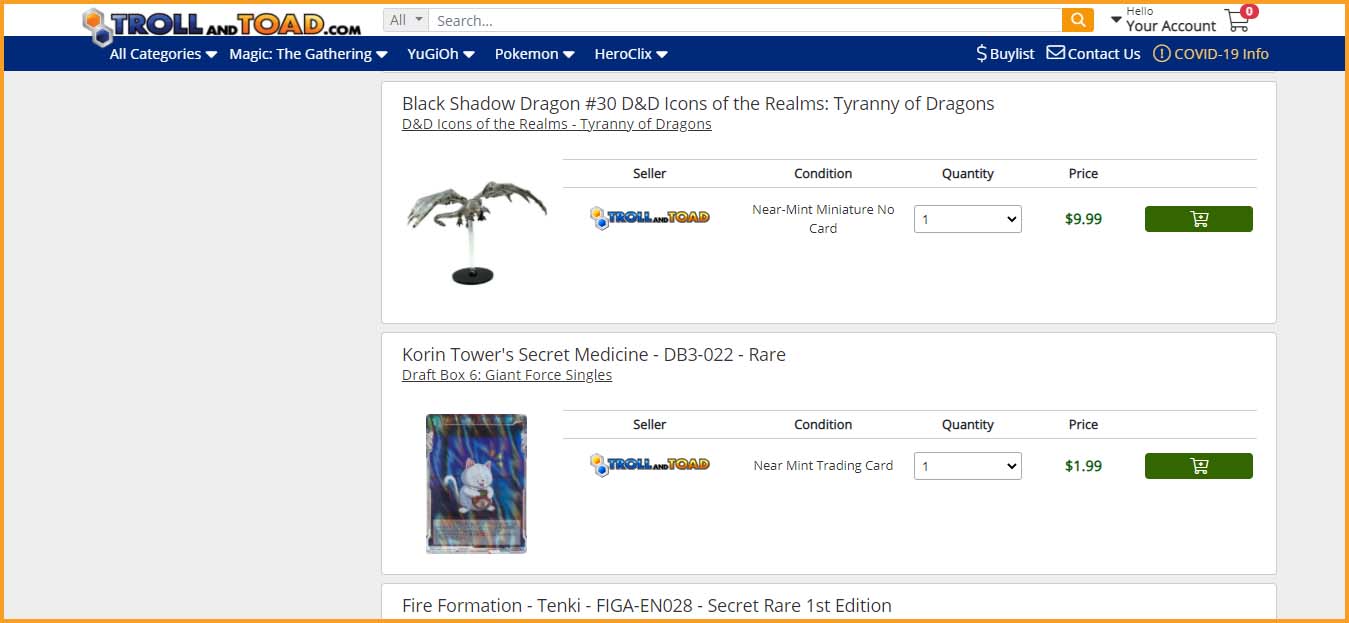Add Korin Tower's Secret Medicine to cart

coord(1198,466)
